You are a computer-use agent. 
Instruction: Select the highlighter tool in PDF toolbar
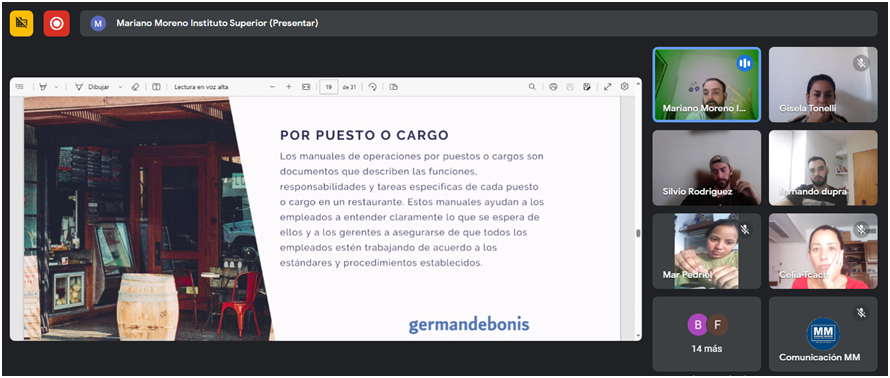[44, 87]
